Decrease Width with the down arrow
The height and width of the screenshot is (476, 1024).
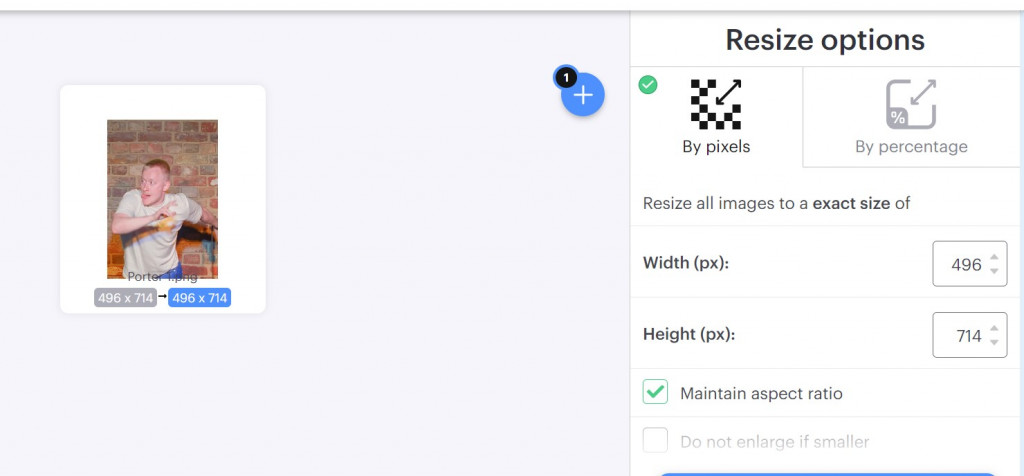[994, 270]
